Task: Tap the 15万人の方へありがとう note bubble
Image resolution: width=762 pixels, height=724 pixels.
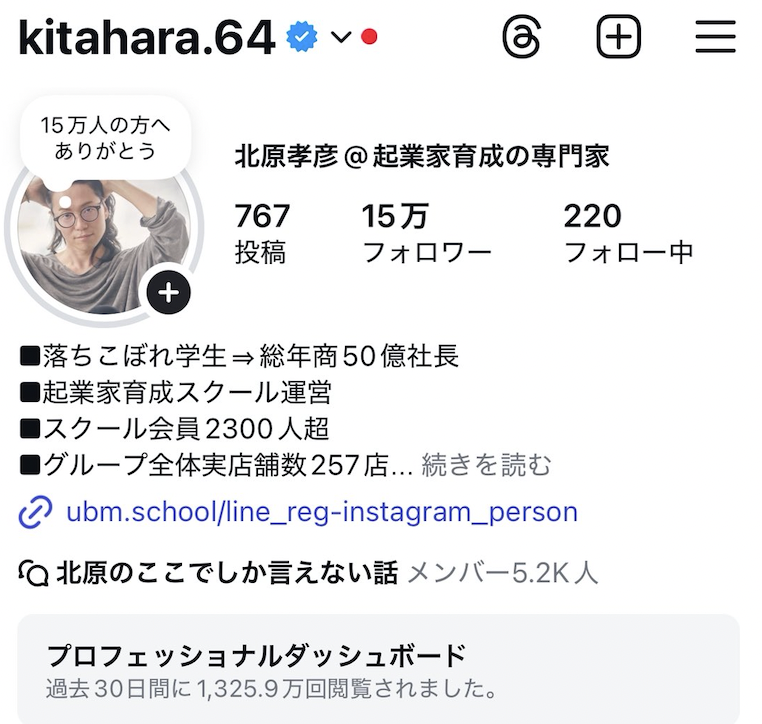Action: (105, 138)
